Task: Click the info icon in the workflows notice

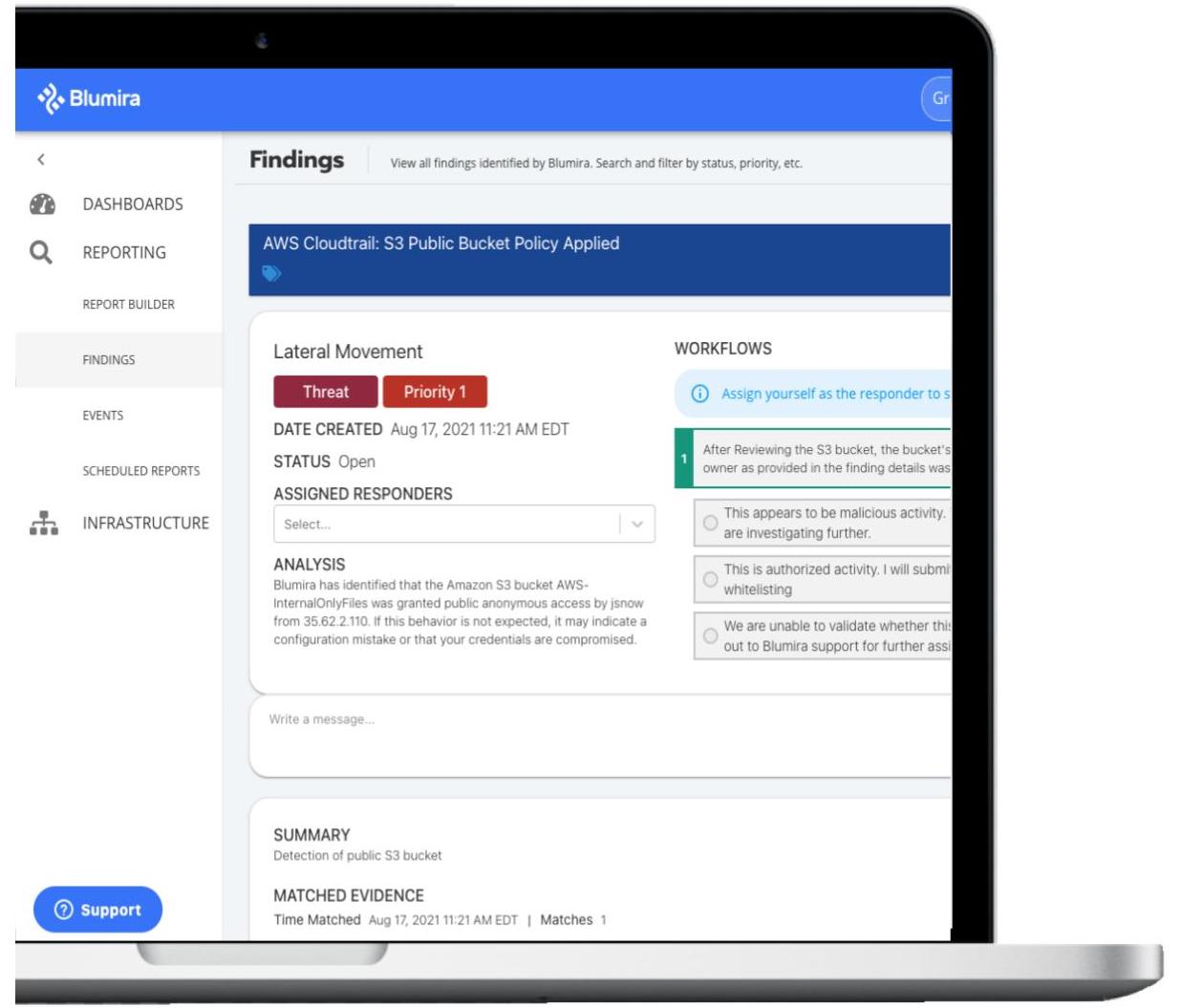Action: (x=699, y=394)
